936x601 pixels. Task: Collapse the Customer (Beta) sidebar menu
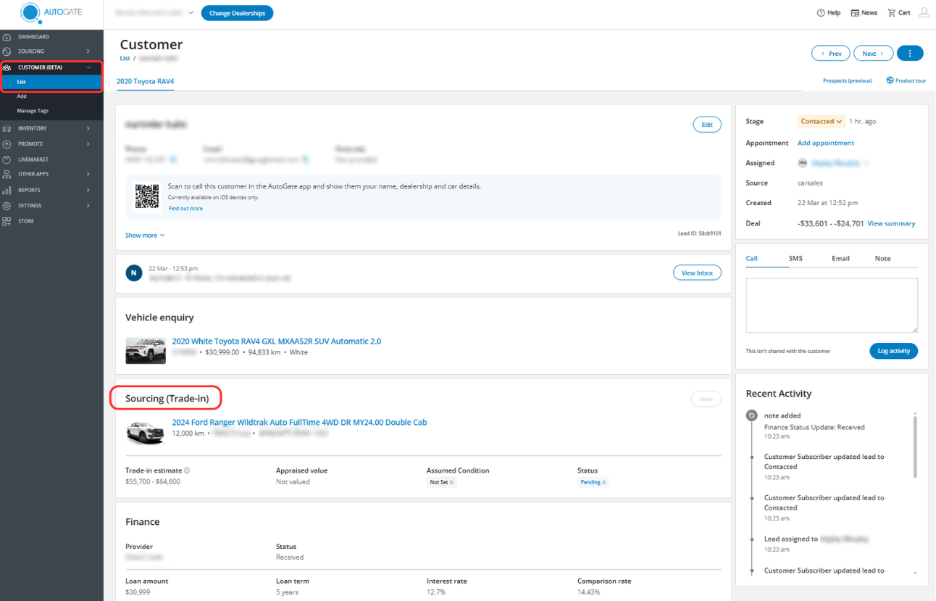click(x=88, y=67)
